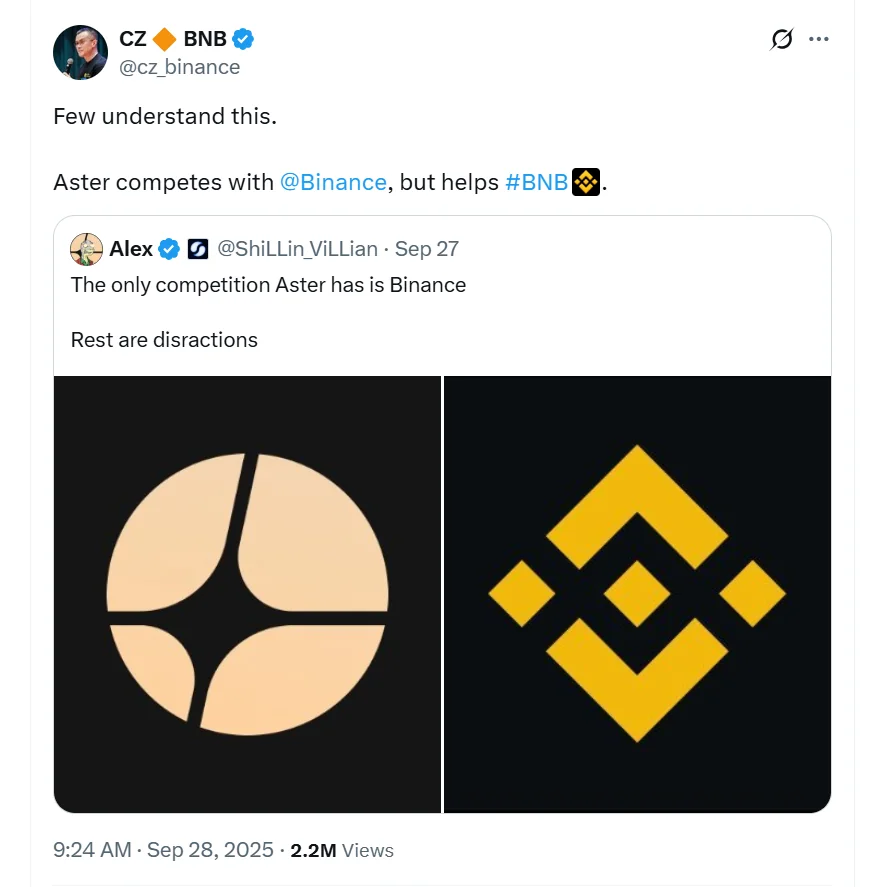Click Alex's blue verified checkmark
The image size is (884, 887).
pyautogui.click(x=170, y=249)
